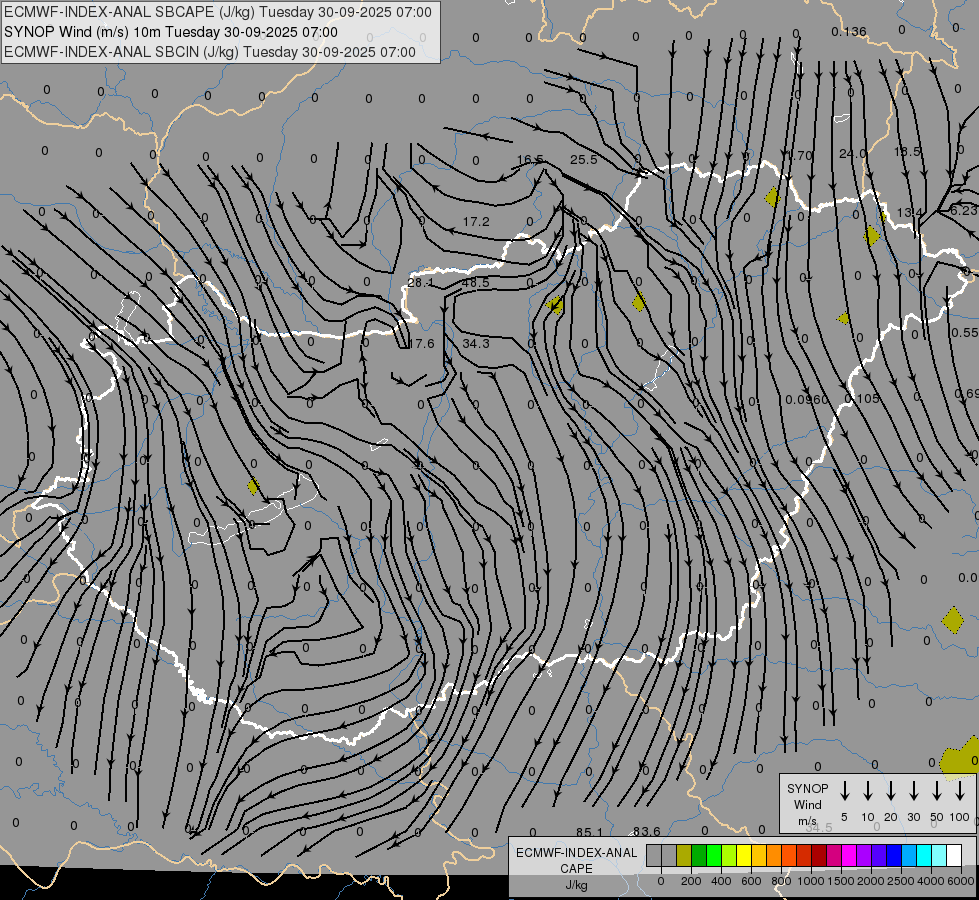This screenshot has width=979, height=900.
Task: Click the ECMWF-INDEX-ANAL SBCIN layer title
Action: (x=211, y=51)
